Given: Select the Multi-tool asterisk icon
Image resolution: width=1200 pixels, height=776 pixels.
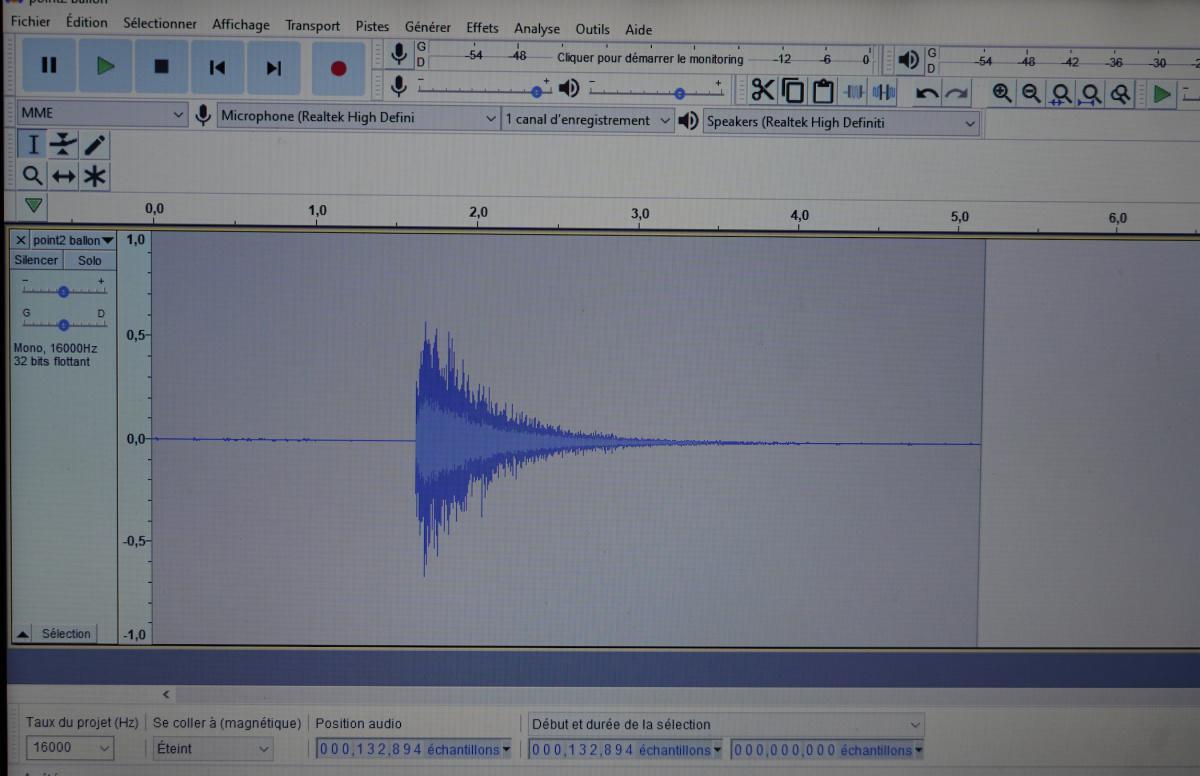Looking at the screenshot, I should [94, 176].
